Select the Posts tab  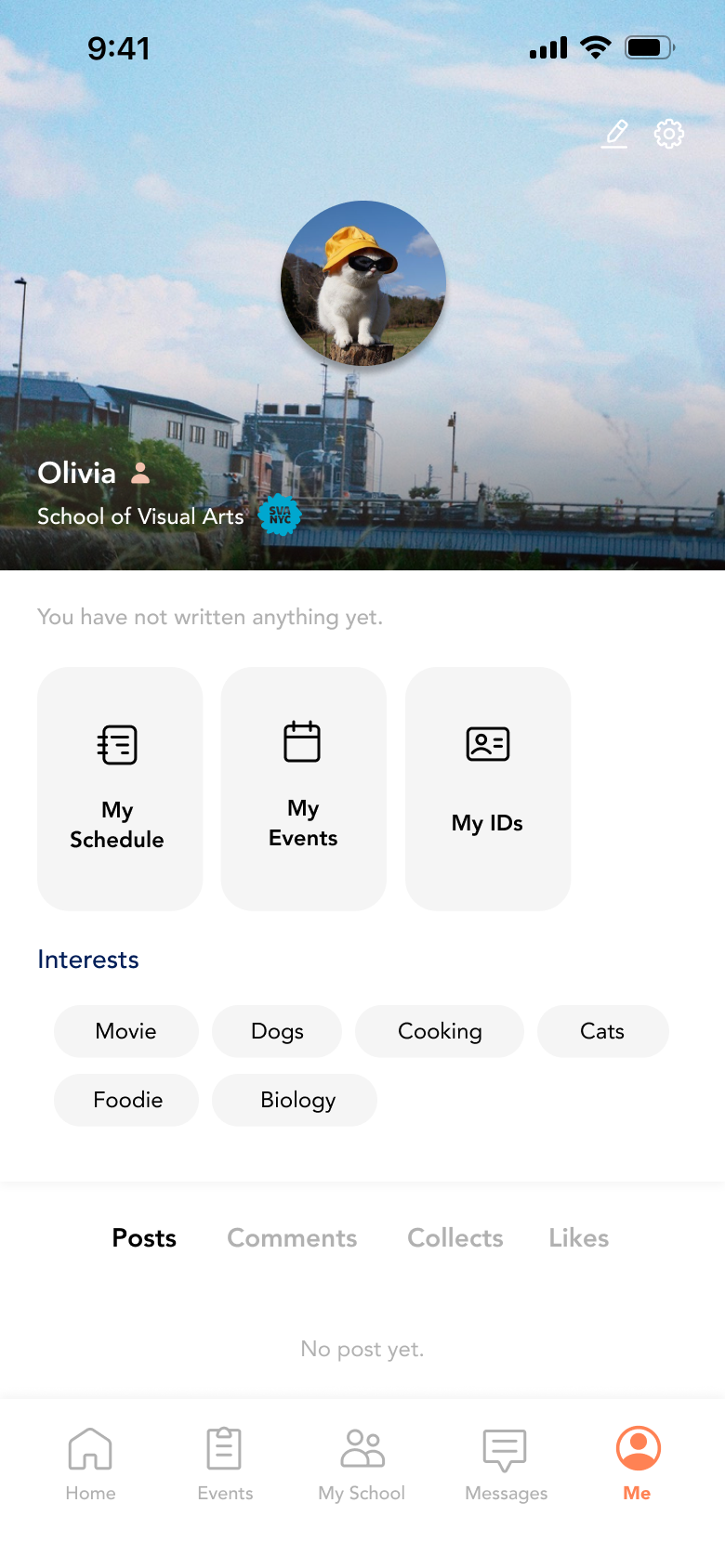click(x=144, y=1238)
